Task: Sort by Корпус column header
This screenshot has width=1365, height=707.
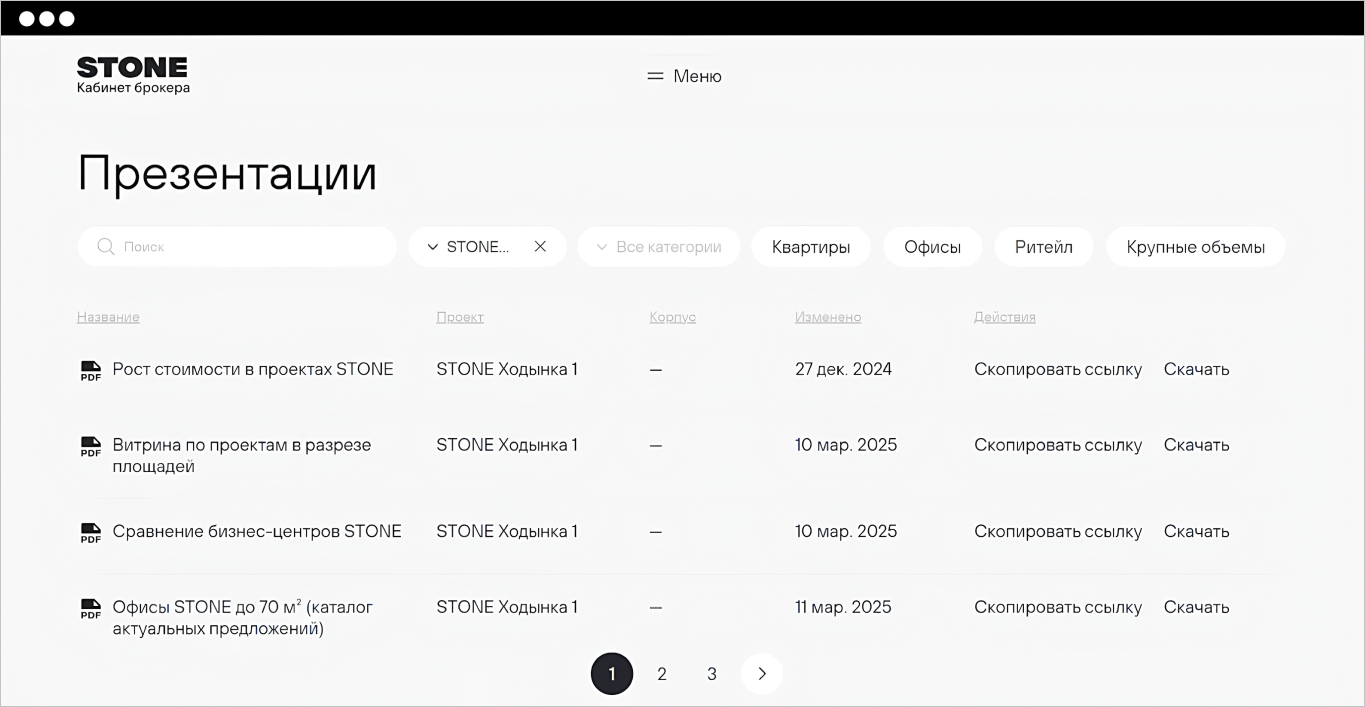Action: click(x=673, y=317)
